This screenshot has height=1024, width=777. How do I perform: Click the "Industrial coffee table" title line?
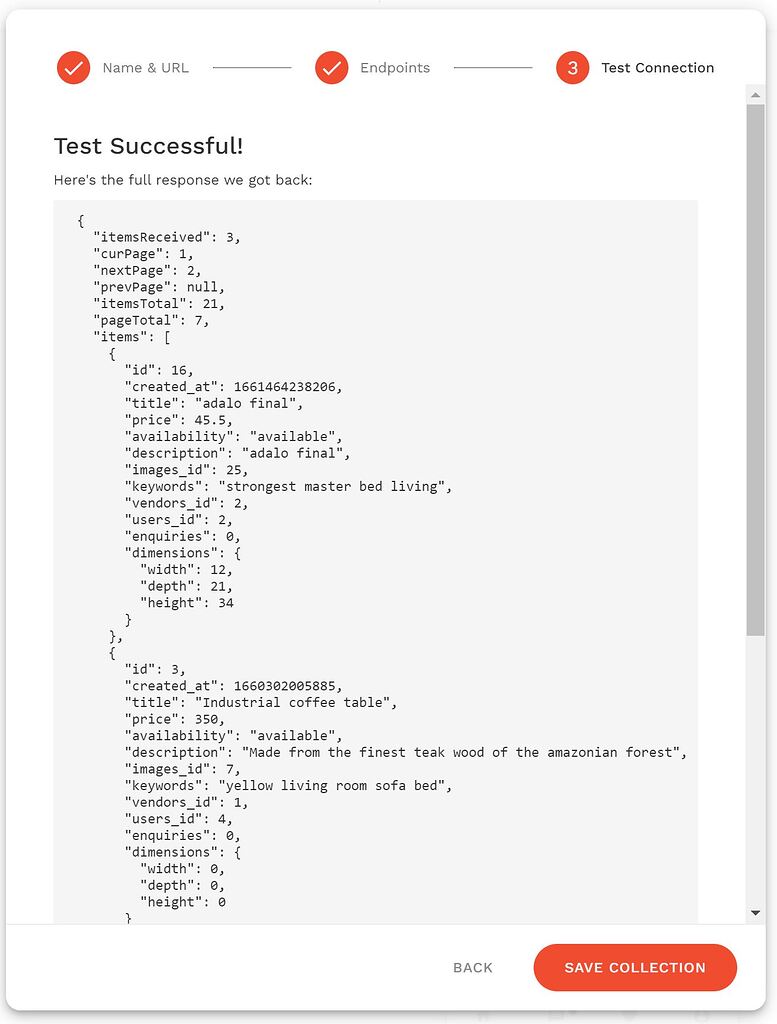coord(261,703)
